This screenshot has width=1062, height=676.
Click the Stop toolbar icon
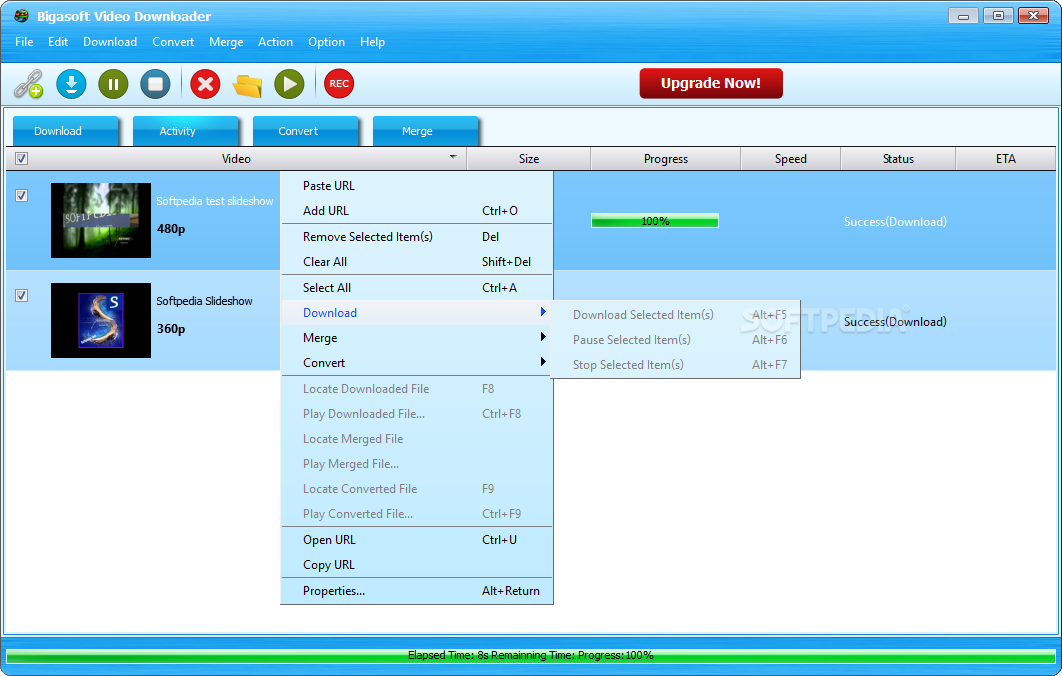tap(155, 84)
